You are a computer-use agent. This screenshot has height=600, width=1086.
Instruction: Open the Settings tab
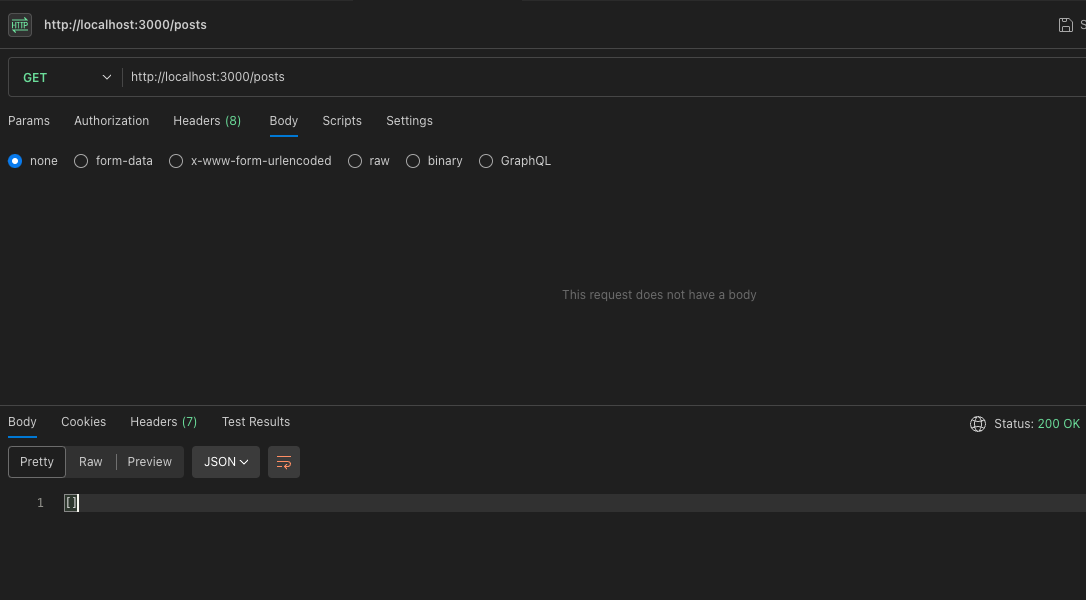click(409, 121)
